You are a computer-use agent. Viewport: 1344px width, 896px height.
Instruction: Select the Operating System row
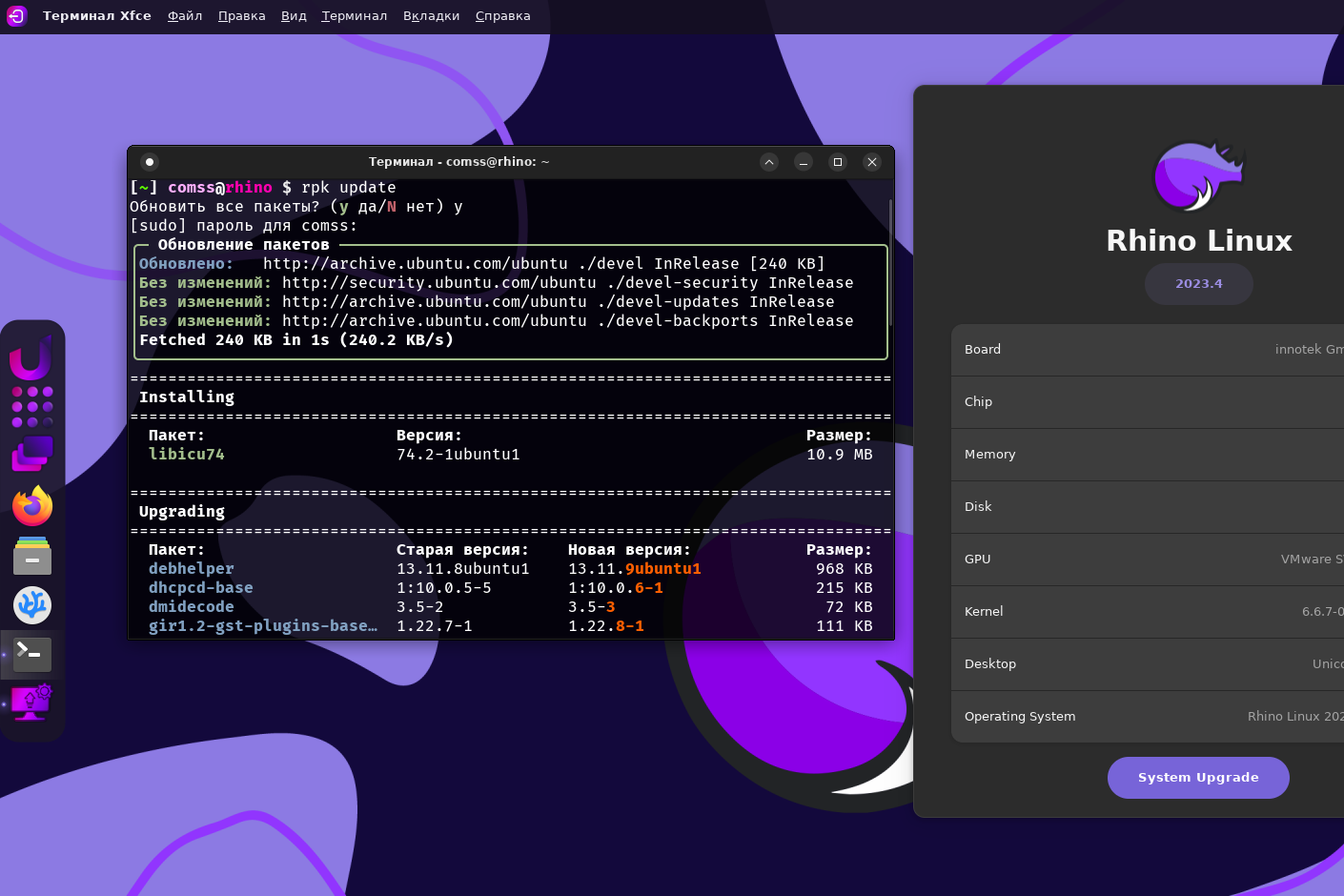[1148, 717]
